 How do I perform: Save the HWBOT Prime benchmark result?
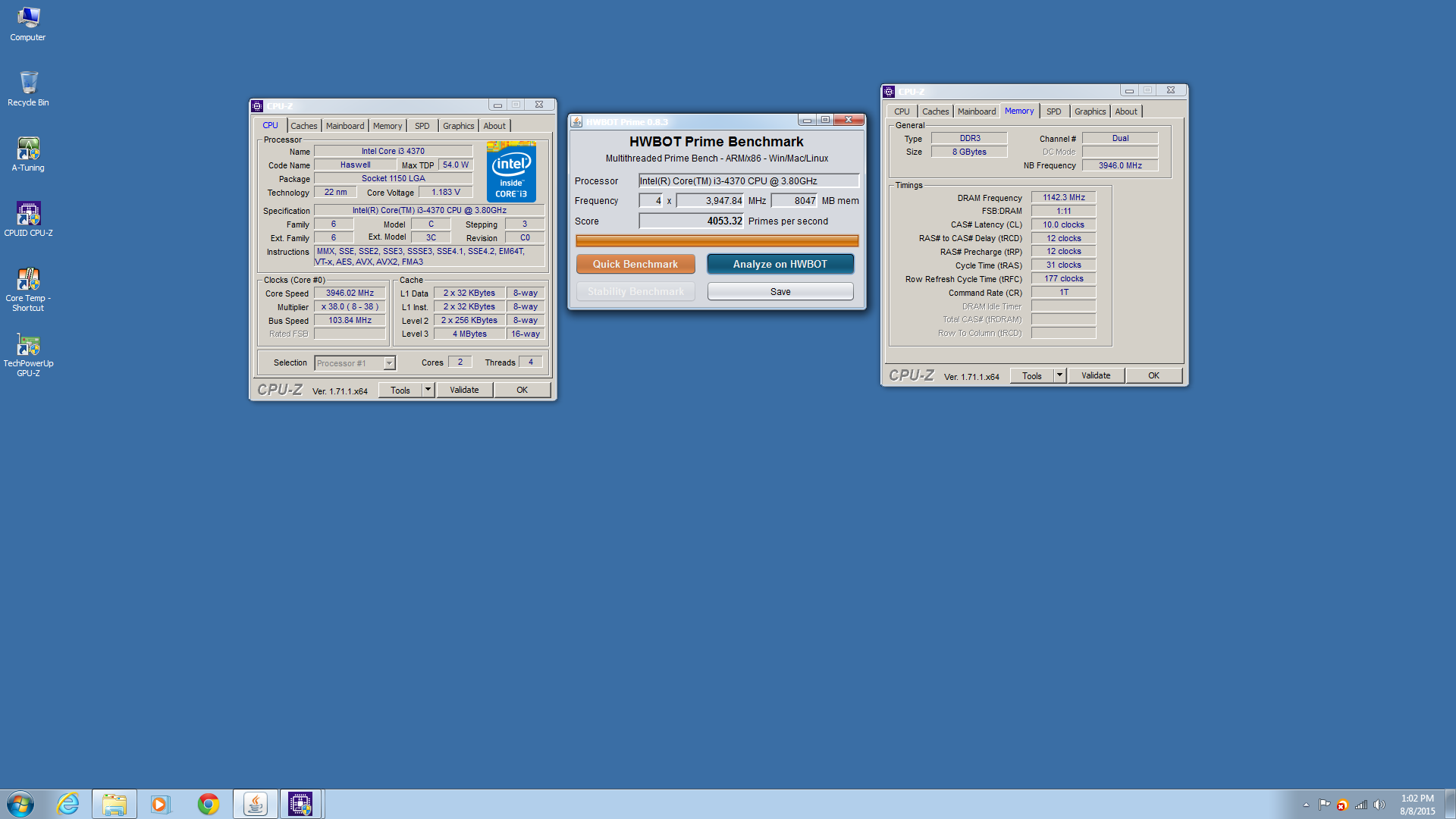click(780, 292)
